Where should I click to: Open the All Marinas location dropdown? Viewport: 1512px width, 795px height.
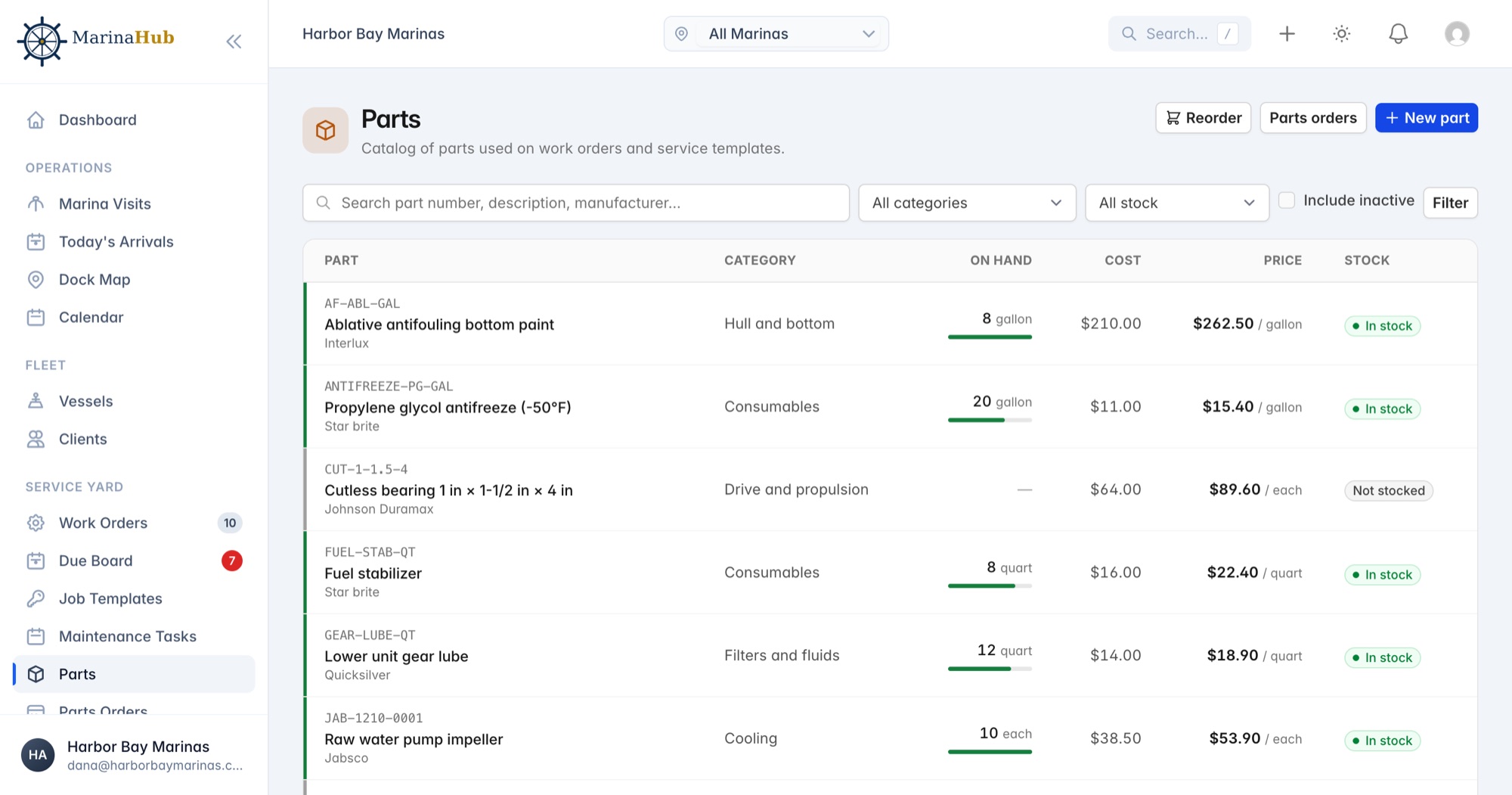pos(776,34)
